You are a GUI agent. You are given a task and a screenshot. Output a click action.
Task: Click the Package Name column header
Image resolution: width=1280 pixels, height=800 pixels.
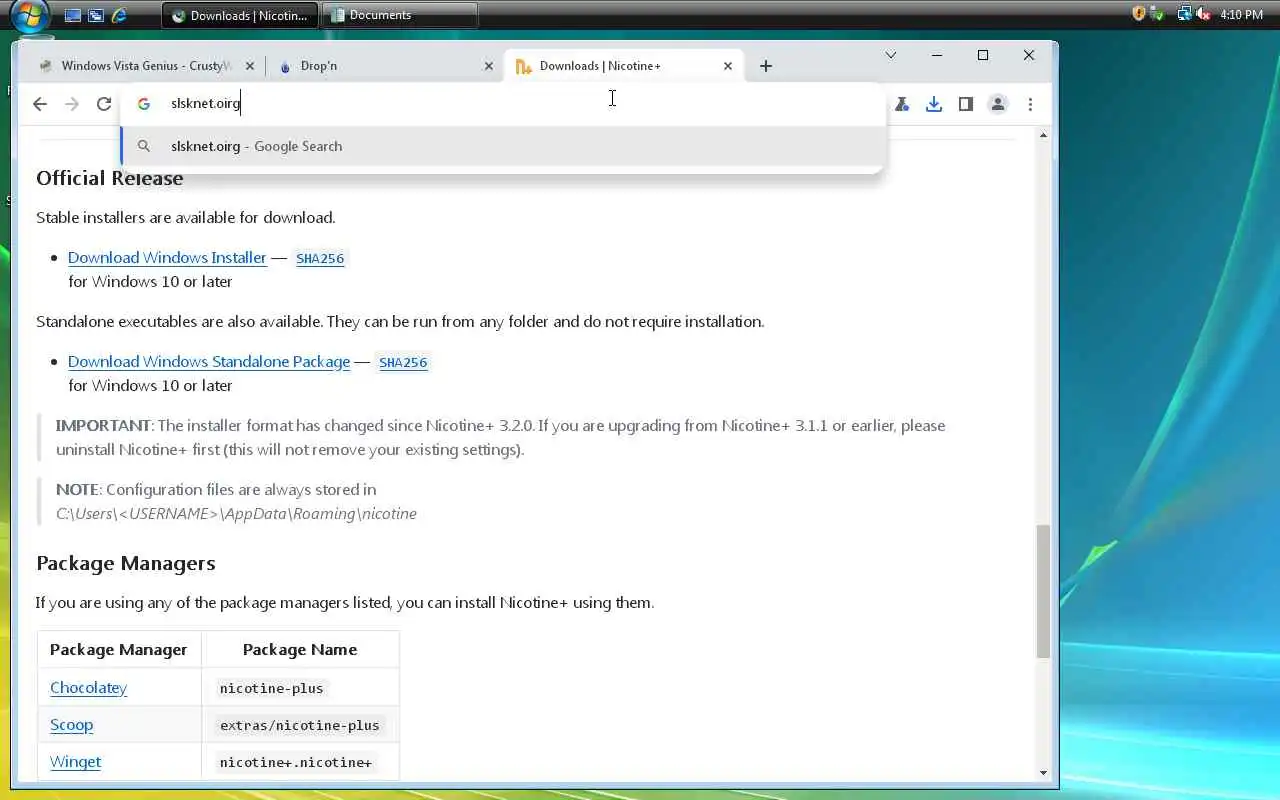pyautogui.click(x=300, y=649)
